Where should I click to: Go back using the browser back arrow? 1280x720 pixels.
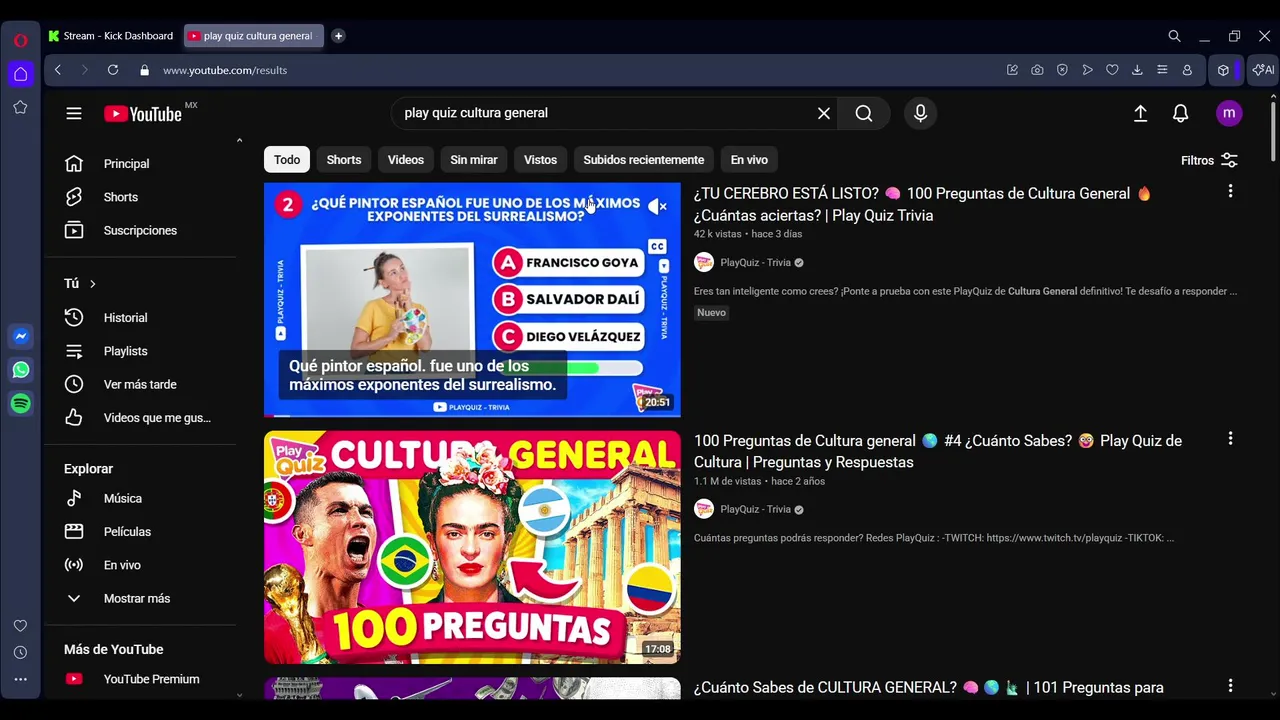[x=58, y=70]
